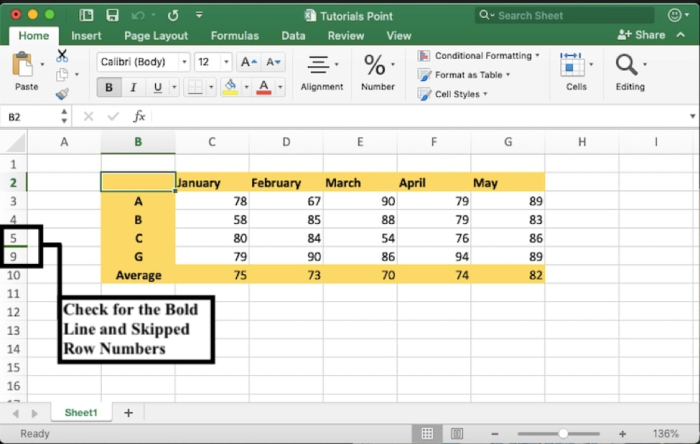Image resolution: width=700 pixels, height=444 pixels.
Task: Toggle Italic formatting
Action: [135, 87]
